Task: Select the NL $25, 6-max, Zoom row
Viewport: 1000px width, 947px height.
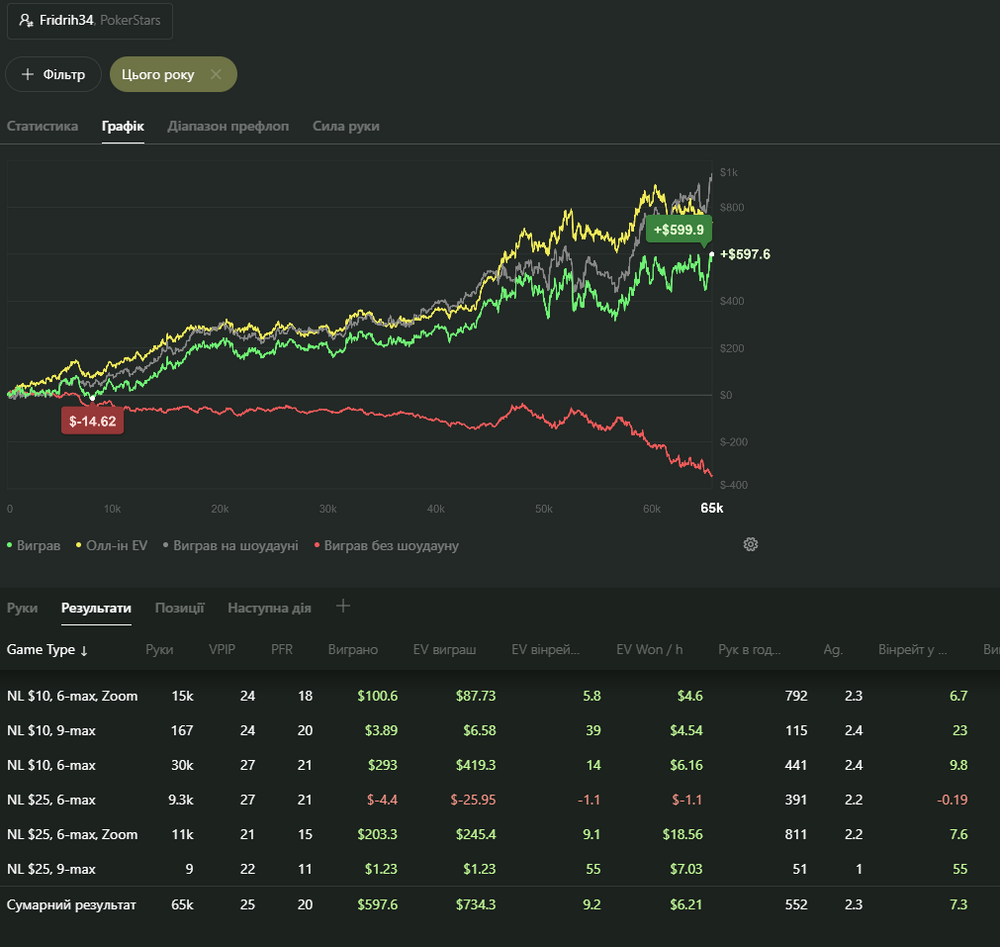Action: [72, 834]
